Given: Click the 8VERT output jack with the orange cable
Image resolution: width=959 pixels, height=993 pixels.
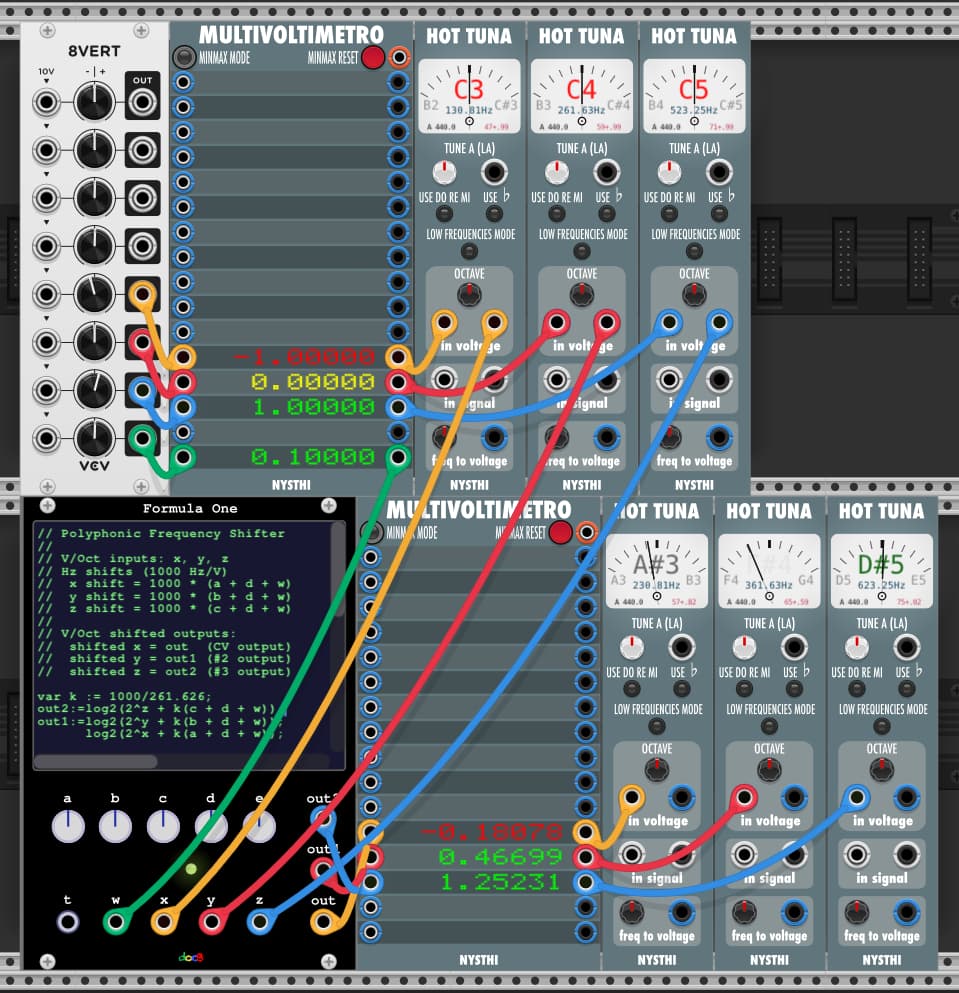Looking at the screenshot, I should pyautogui.click(x=143, y=294).
